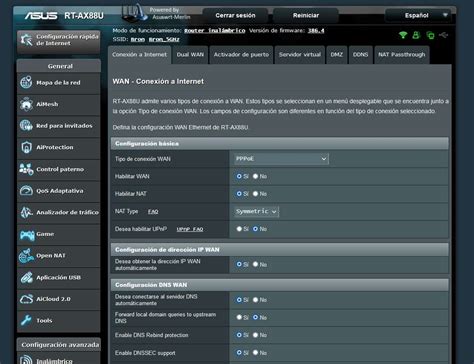Screen dimensions: 474x364
Task: Click the green WiFi status icon
Action: coord(403,35)
